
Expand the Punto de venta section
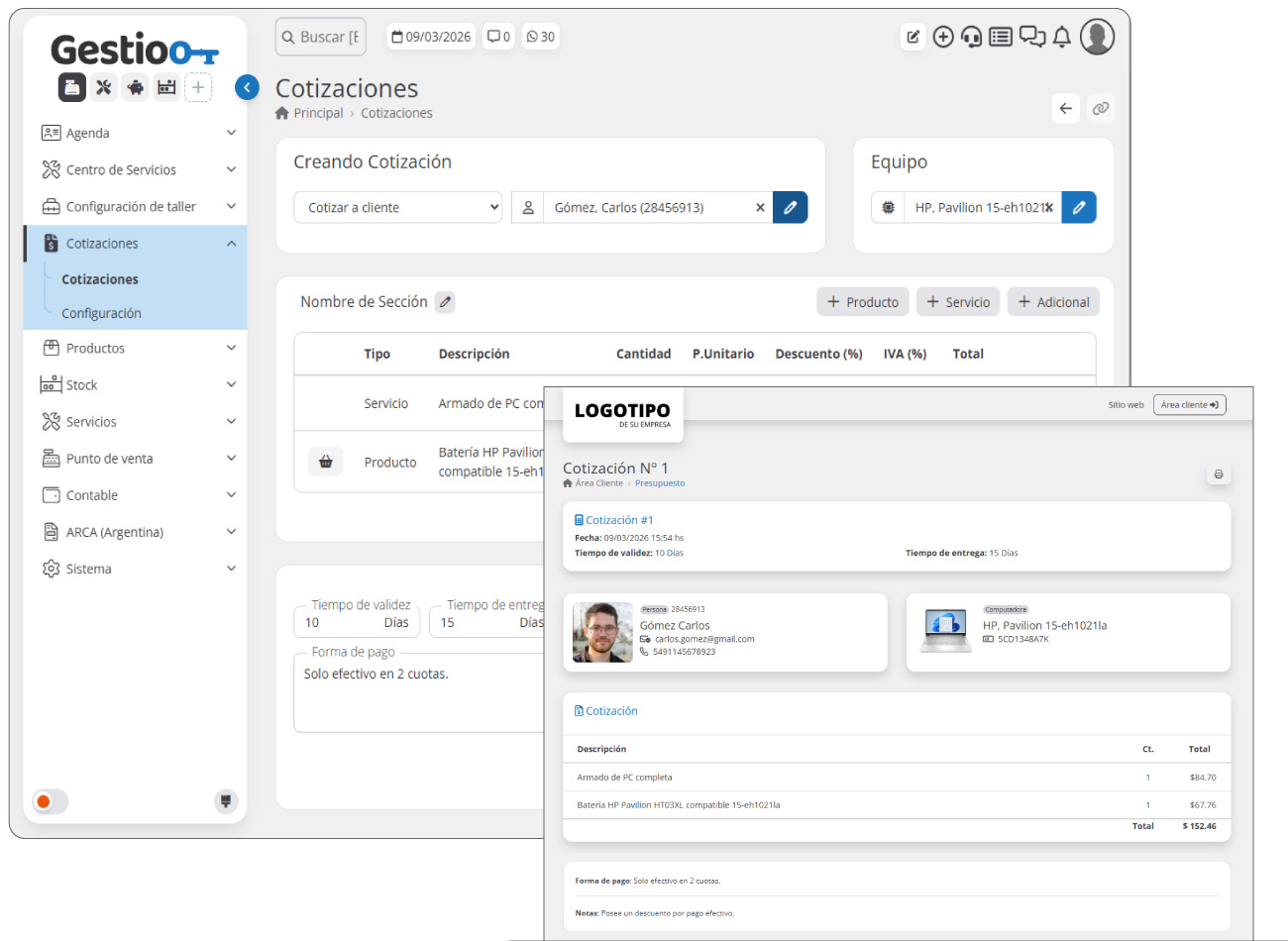tap(139, 459)
